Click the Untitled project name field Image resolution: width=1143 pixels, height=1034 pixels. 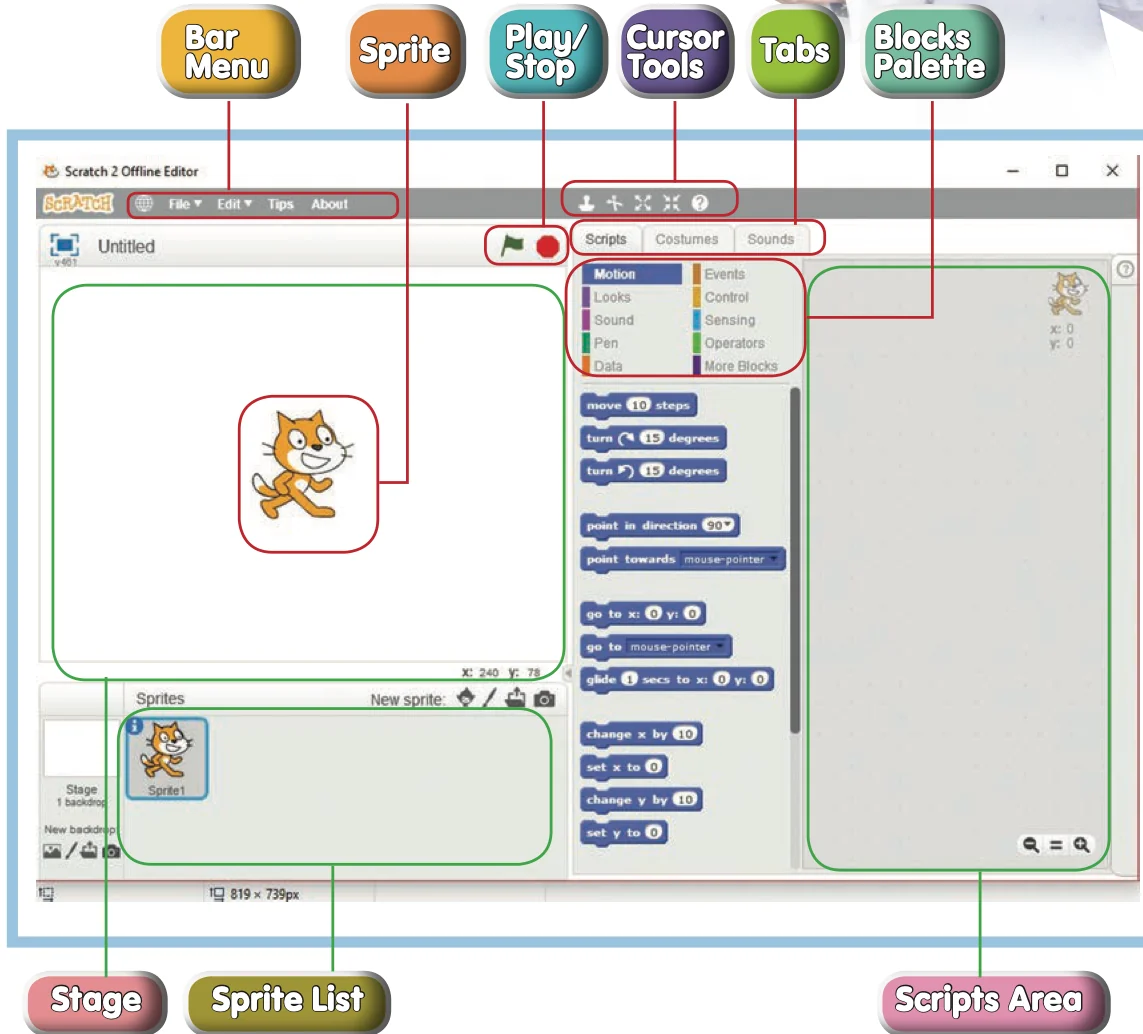click(126, 246)
